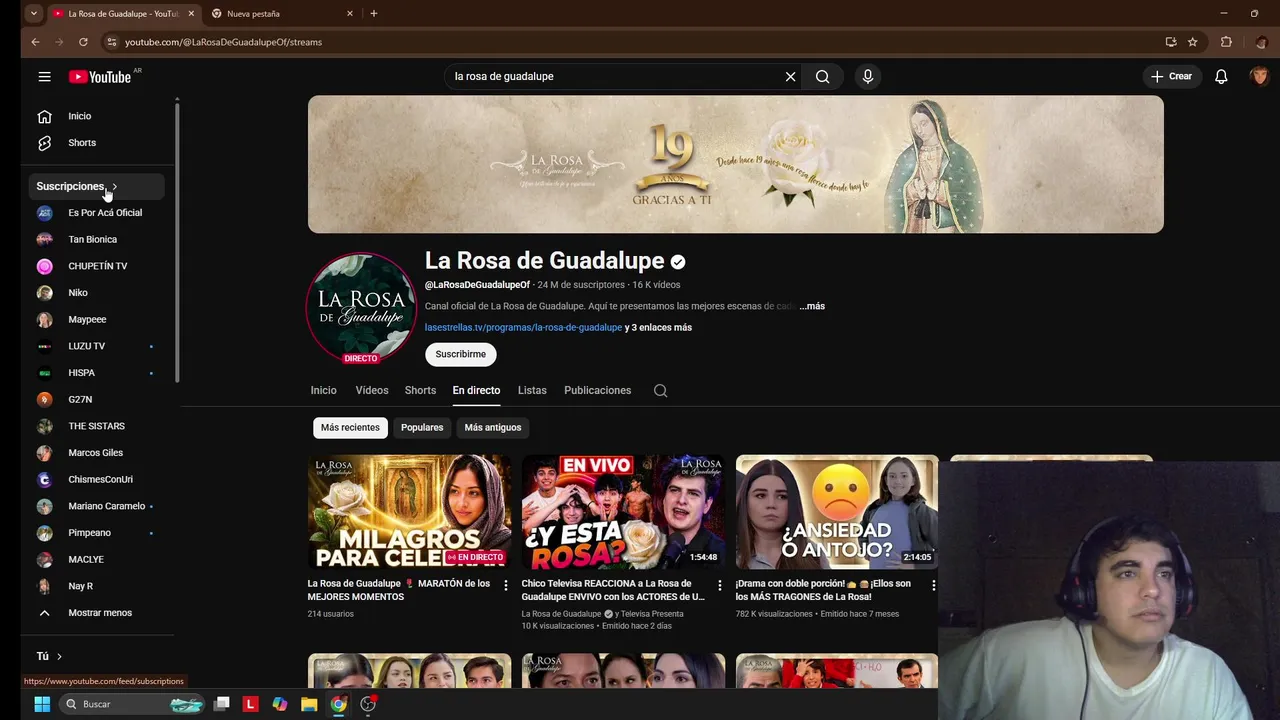Show y 3 enlaces más
This screenshot has height=720, width=1280.
(658, 327)
